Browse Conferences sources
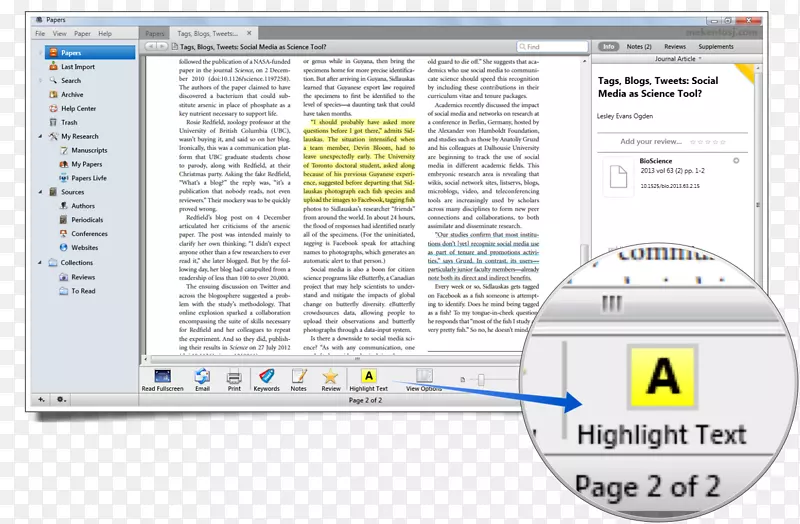Viewport: 800px width, 524px height. tap(89, 233)
